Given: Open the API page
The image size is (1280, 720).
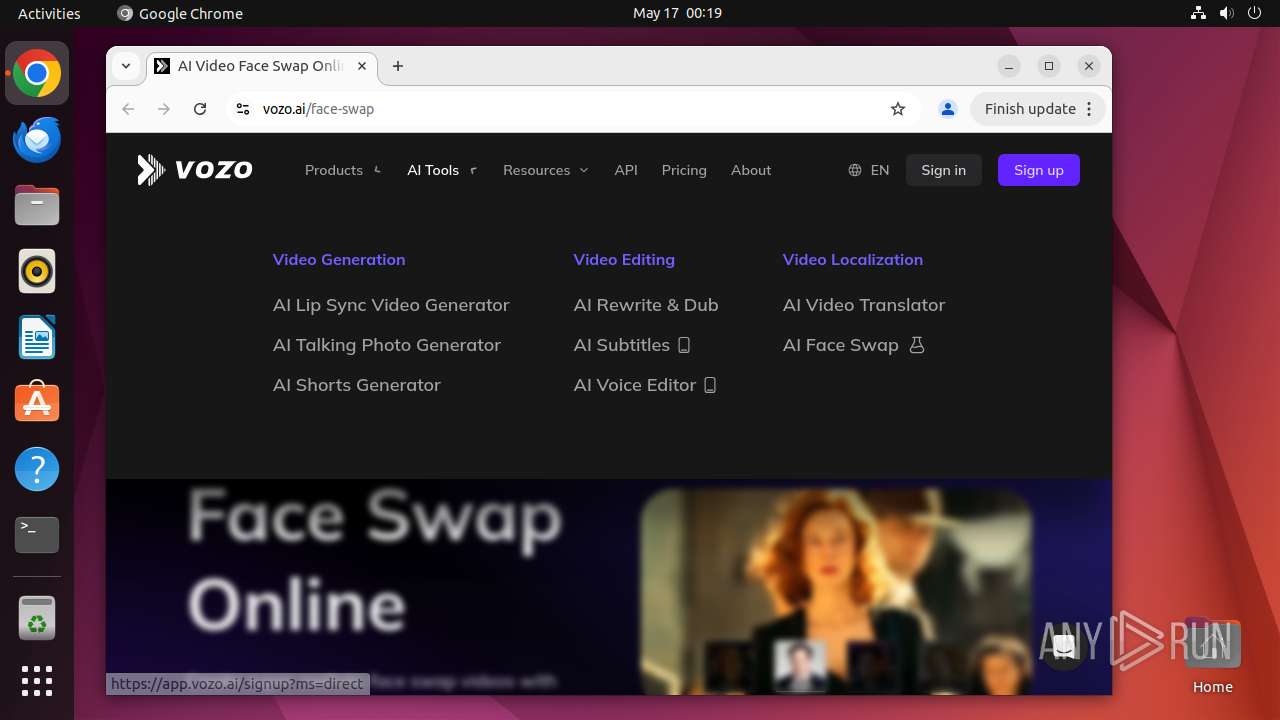Looking at the screenshot, I should point(626,170).
